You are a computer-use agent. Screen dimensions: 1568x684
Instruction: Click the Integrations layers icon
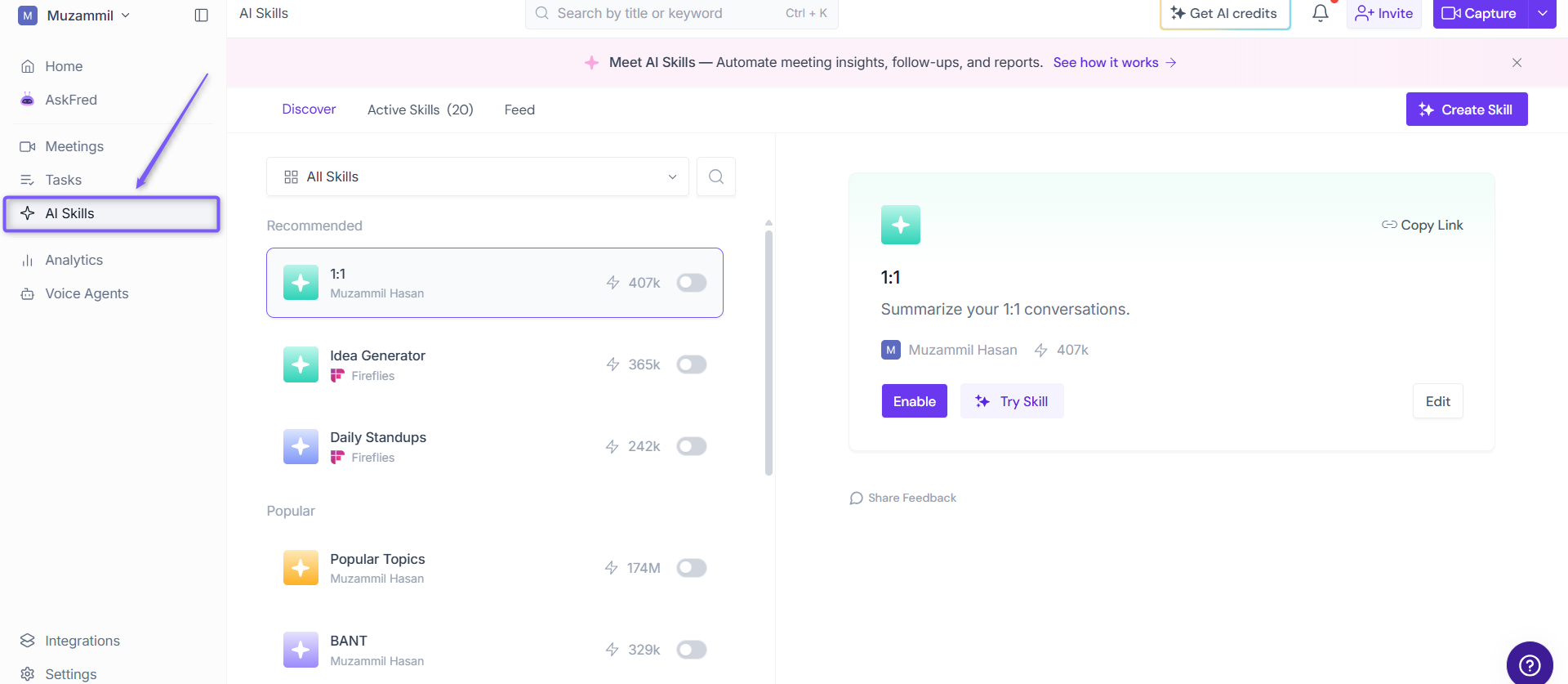click(28, 641)
